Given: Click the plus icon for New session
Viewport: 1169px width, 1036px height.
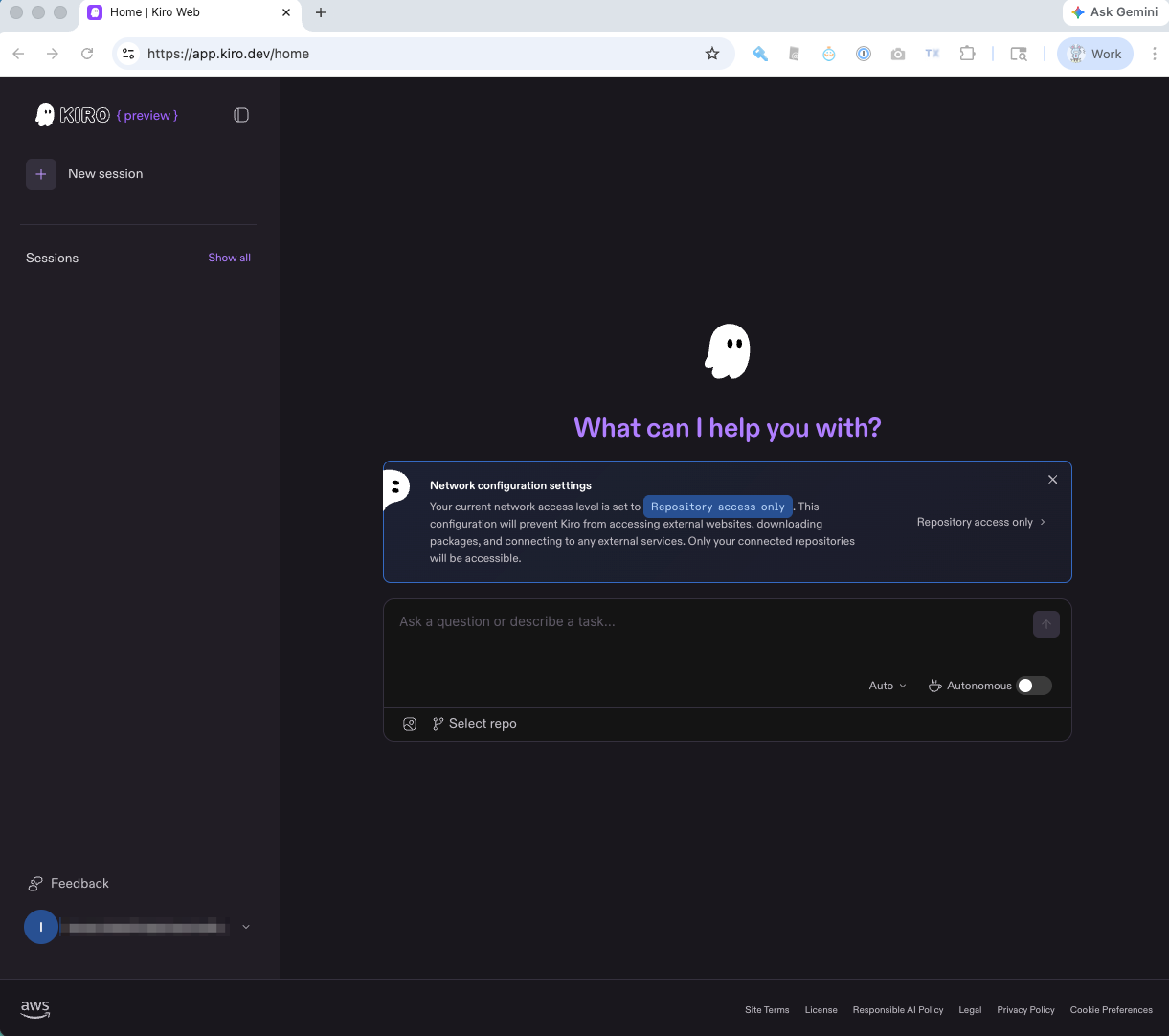Looking at the screenshot, I should click(41, 174).
